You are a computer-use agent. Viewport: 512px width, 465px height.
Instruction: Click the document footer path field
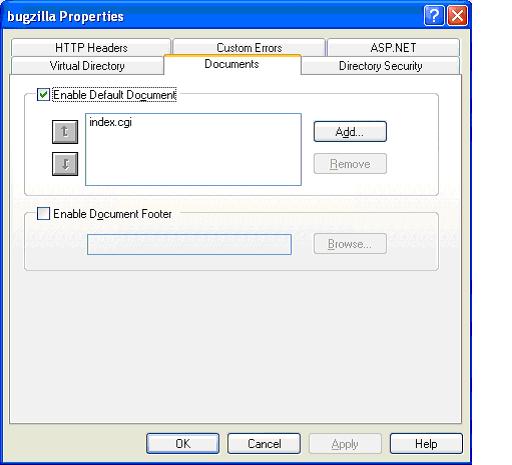[x=189, y=244]
